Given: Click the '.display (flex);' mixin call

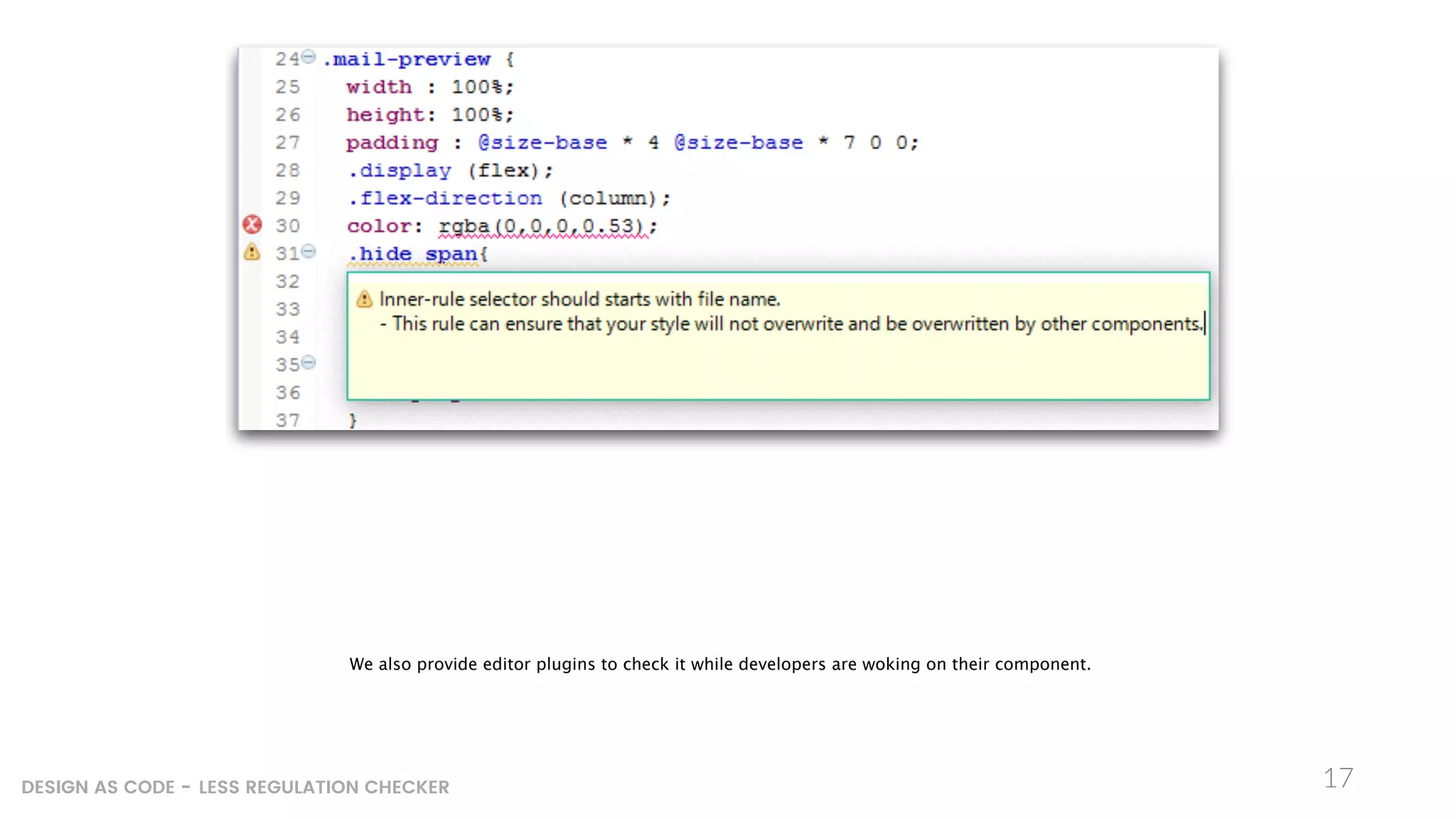Looking at the screenshot, I should click(x=449, y=171).
